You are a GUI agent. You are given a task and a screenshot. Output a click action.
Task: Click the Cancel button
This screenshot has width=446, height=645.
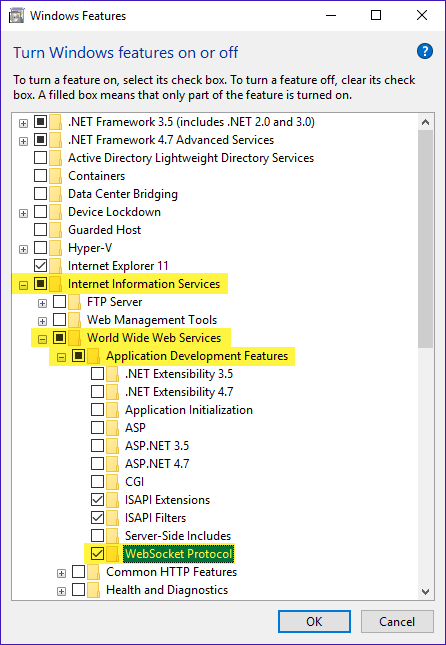pyautogui.click(x=397, y=621)
